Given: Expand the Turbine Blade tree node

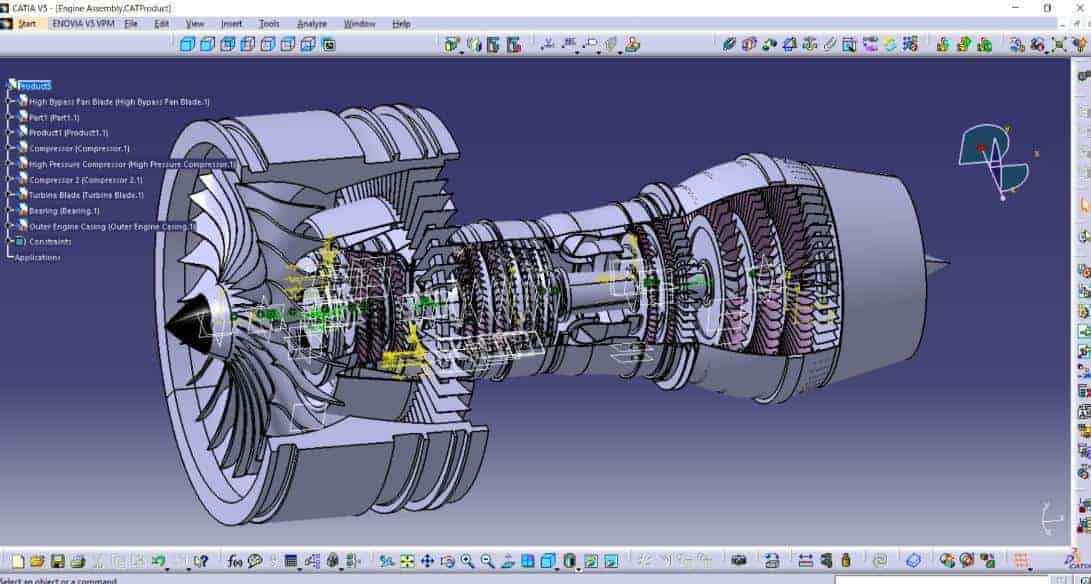Looking at the screenshot, I should pyautogui.click(x=10, y=195).
